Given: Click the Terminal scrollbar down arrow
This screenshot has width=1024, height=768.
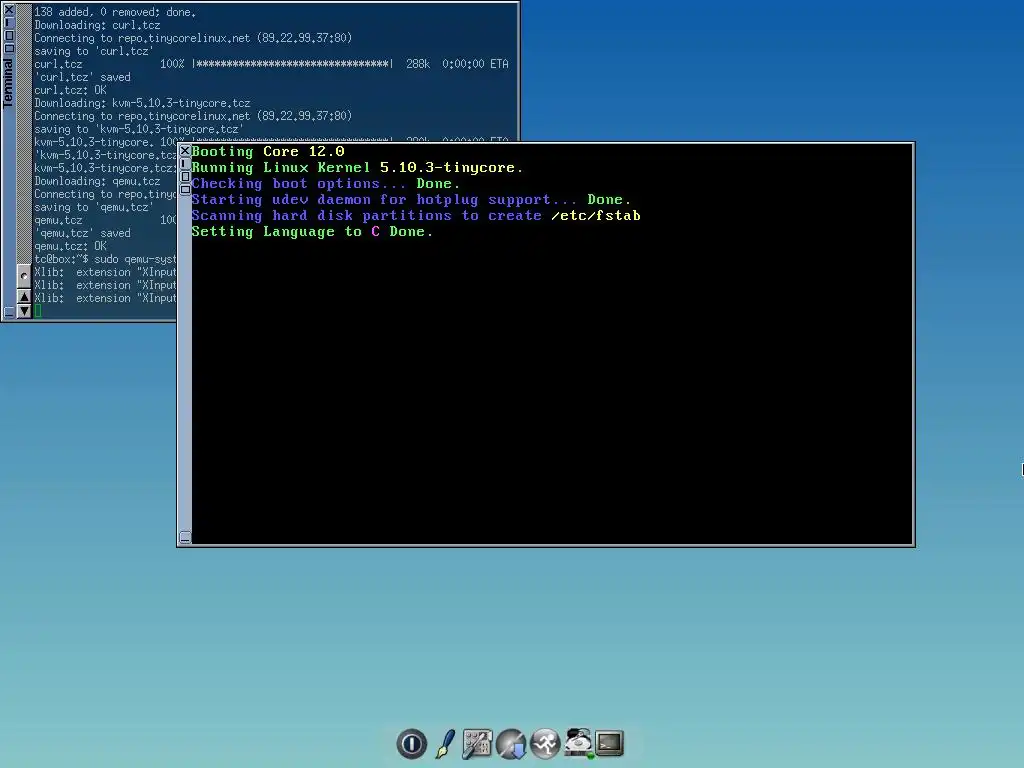Looking at the screenshot, I should tap(24, 311).
